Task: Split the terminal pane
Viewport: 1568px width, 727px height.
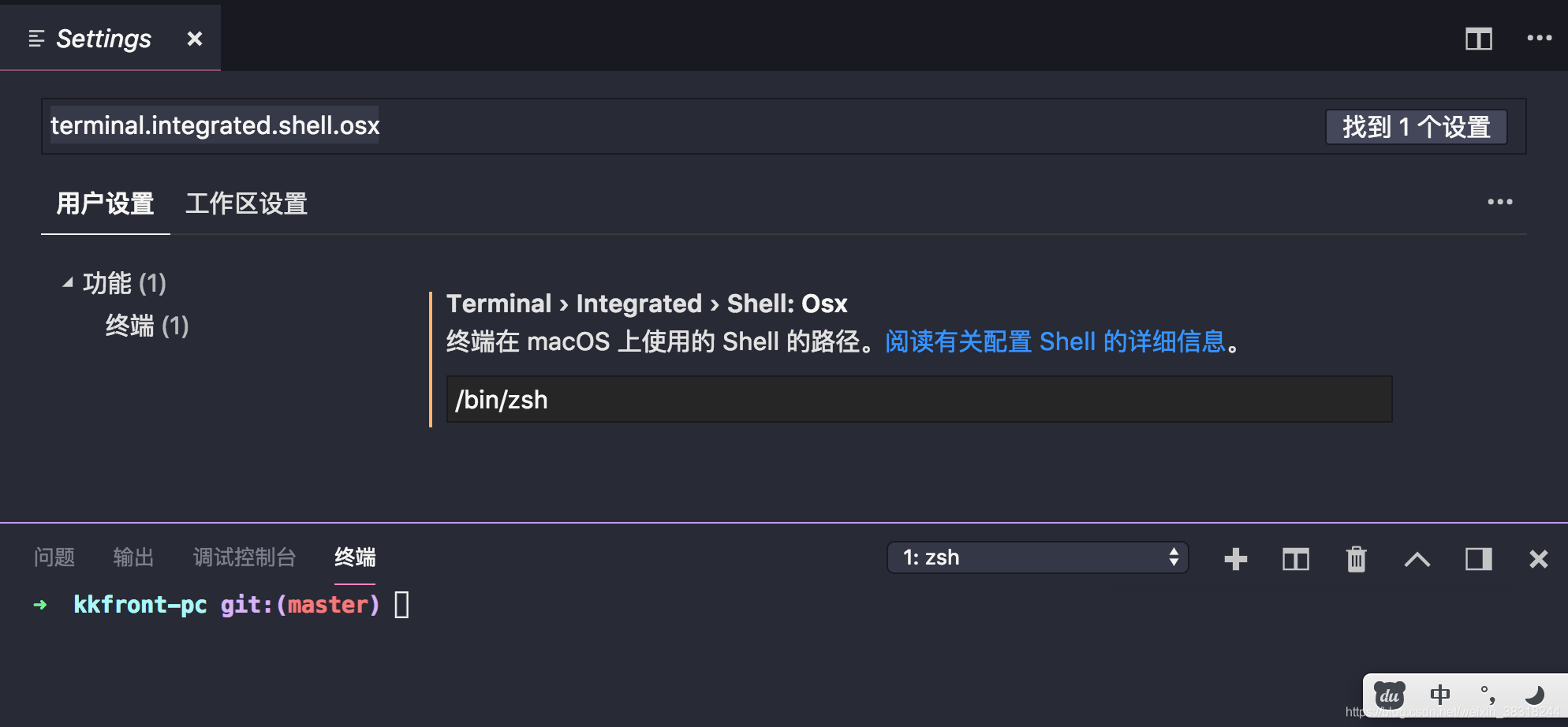Action: pos(1295,559)
